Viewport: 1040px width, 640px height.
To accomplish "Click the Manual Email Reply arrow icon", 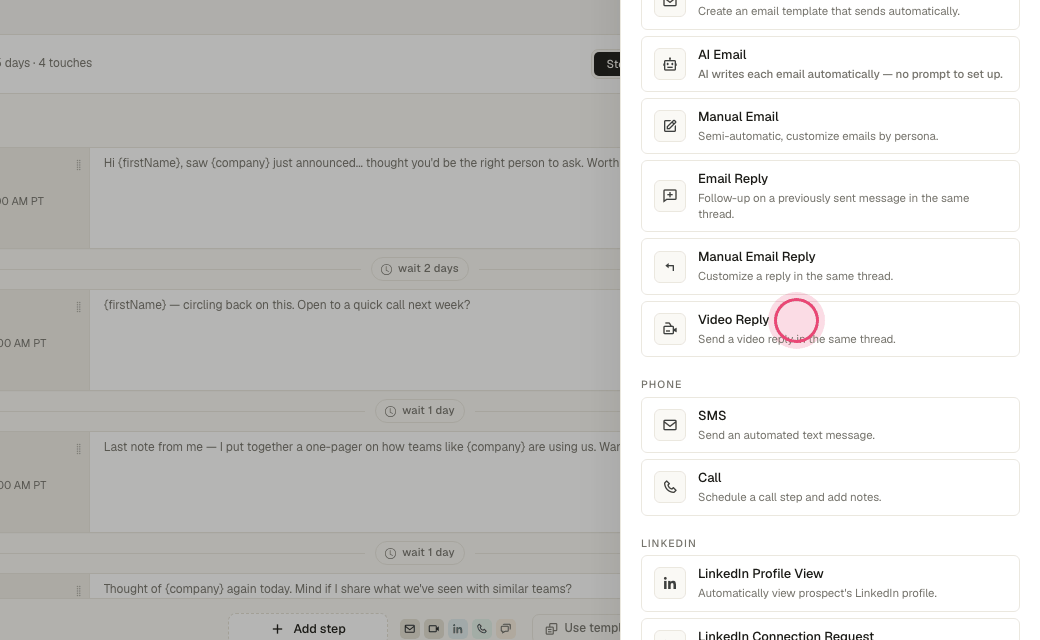I will (670, 267).
